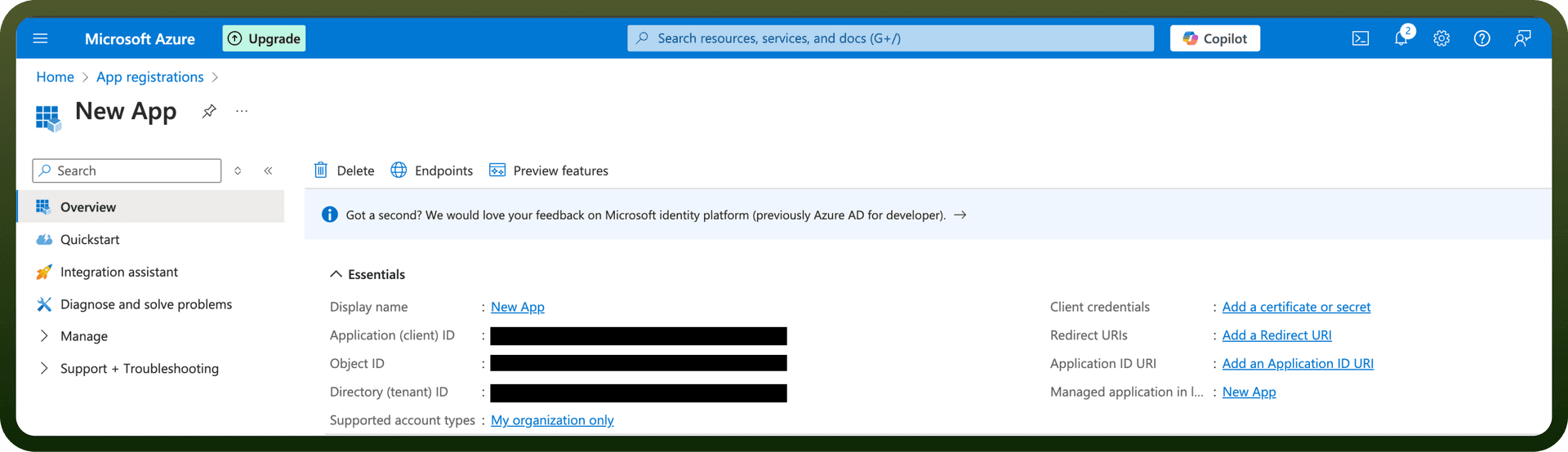This screenshot has height=452, width=1568.
Task: Collapse the sidebar with double chevron
Action: pos(268,171)
